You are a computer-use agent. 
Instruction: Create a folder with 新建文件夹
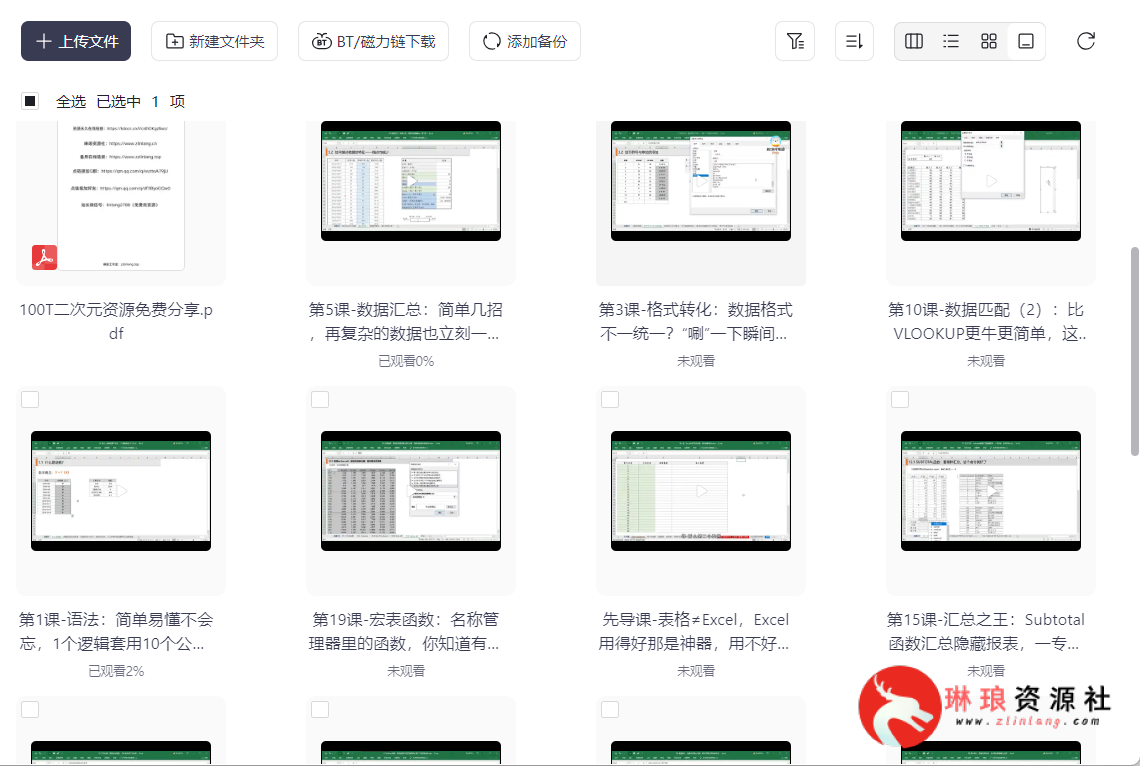214,41
